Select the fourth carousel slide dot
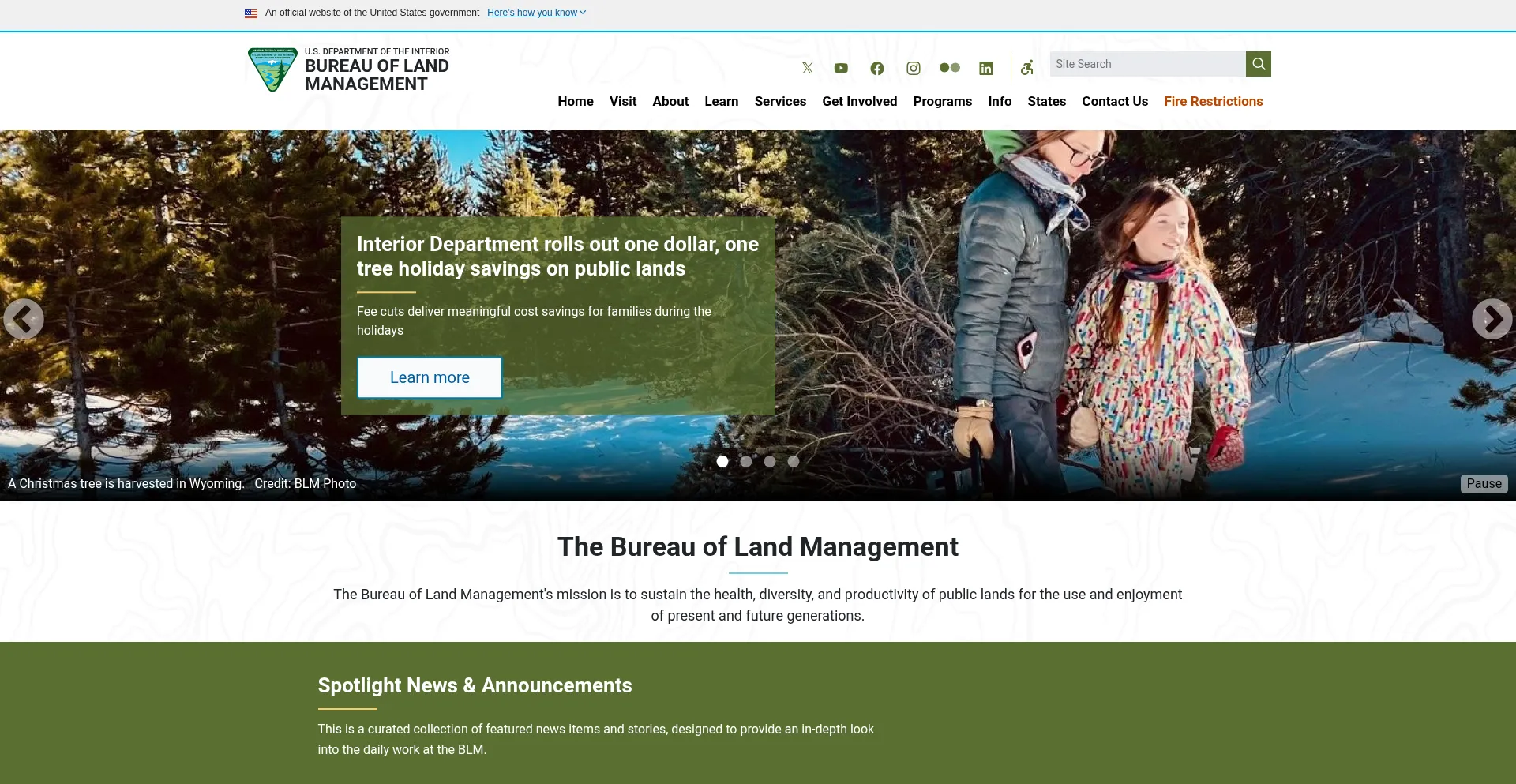The width and height of the screenshot is (1516, 784). [794, 462]
